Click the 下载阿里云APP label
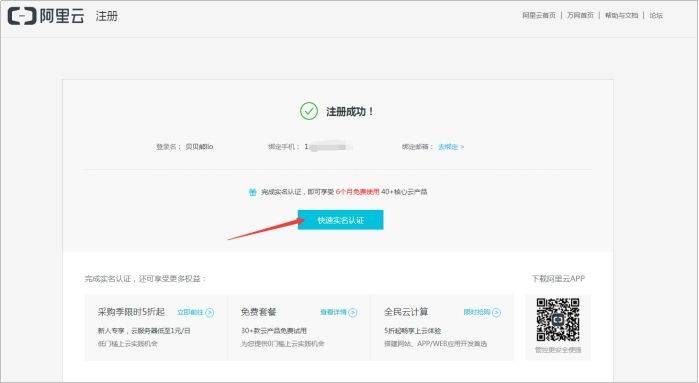This screenshot has width=699, height=383. pos(558,279)
